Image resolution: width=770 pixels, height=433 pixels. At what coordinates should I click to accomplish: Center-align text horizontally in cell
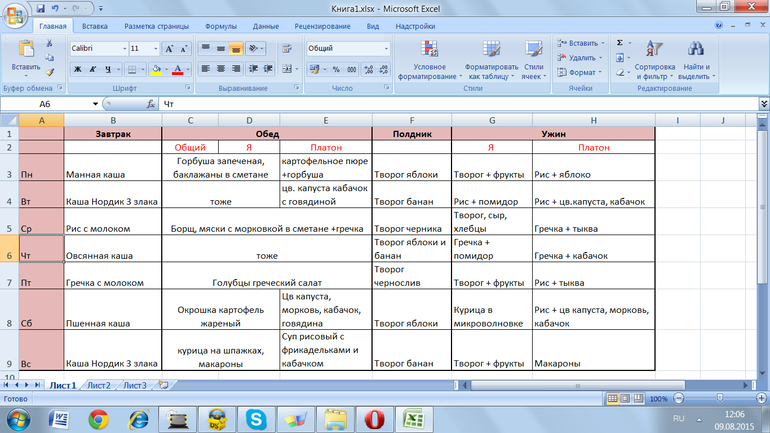pos(221,69)
